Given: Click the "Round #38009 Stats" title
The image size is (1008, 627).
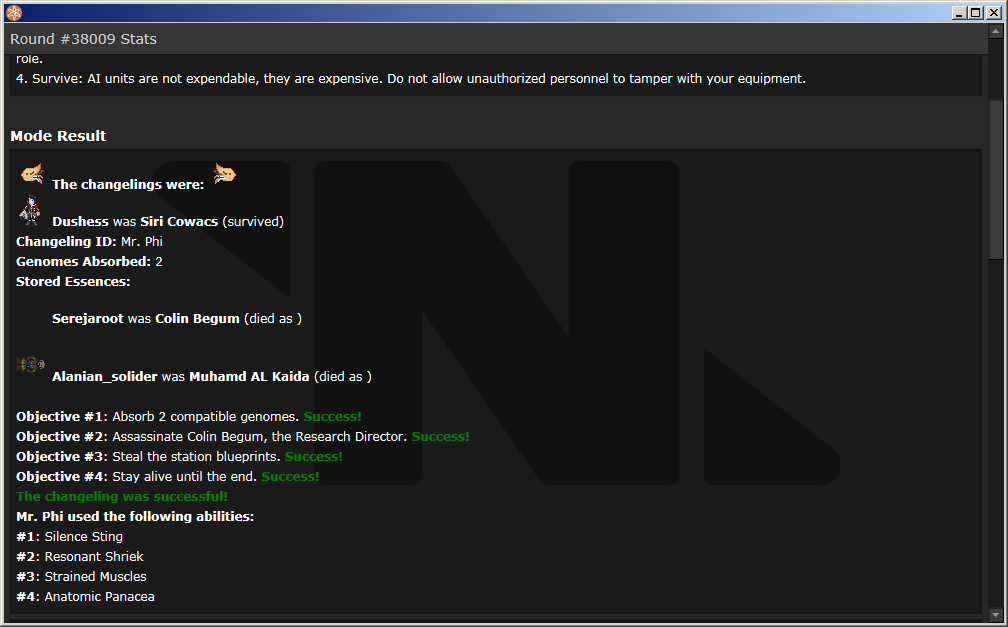Looking at the screenshot, I should click(x=84, y=39).
